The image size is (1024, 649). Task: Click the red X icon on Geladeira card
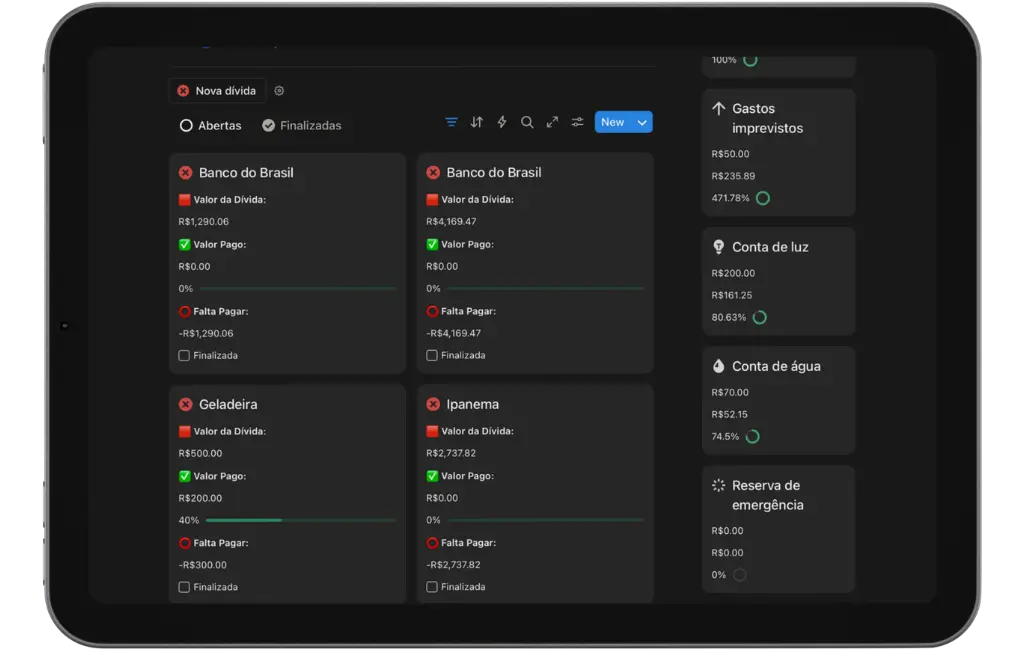click(x=185, y=404)
